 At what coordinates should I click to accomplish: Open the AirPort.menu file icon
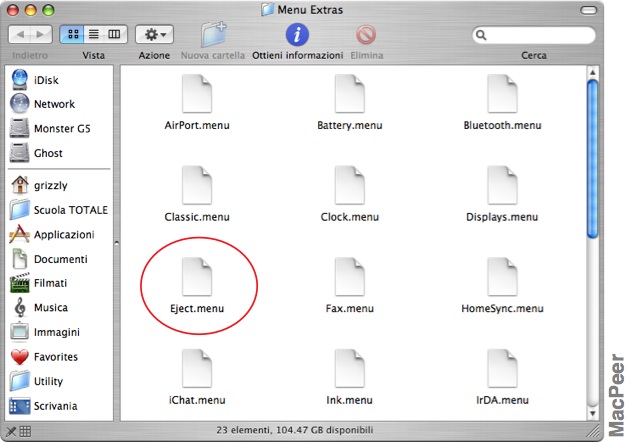pos(197,94)
